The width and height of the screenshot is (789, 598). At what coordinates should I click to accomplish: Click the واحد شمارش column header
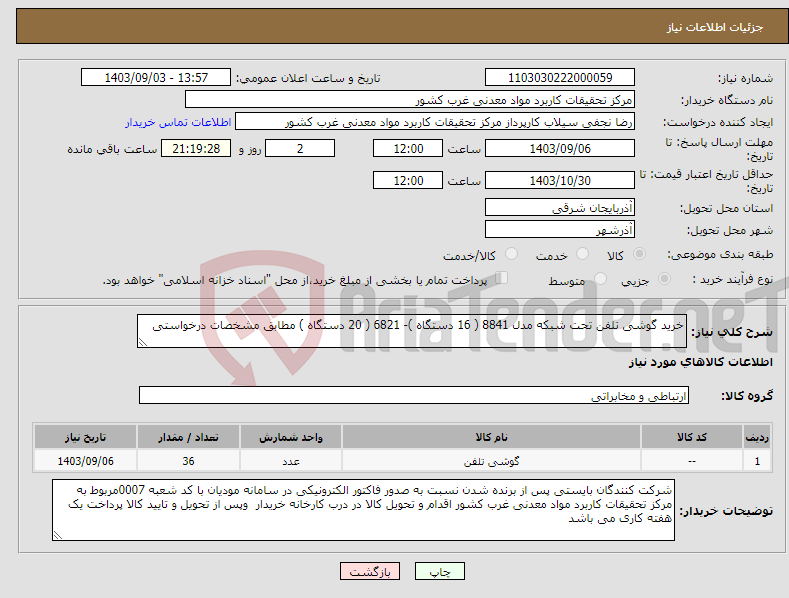coord(291,437)
